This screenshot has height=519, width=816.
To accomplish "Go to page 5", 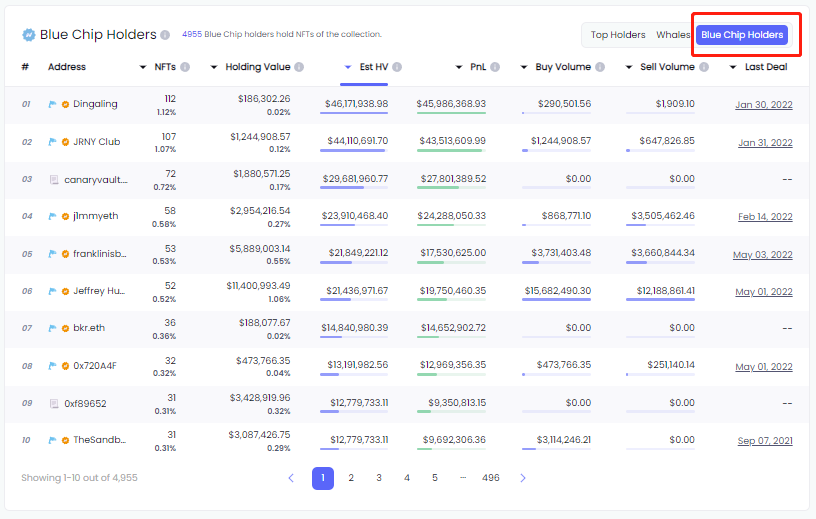I will pos(435,478).
